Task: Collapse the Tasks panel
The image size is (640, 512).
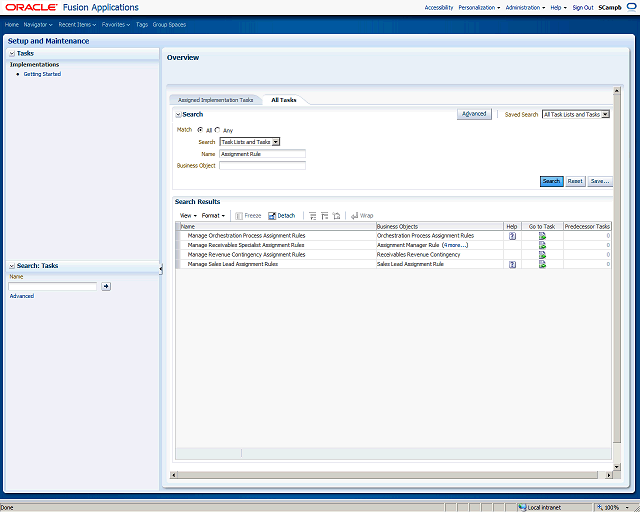Action: tap(12, 53)
